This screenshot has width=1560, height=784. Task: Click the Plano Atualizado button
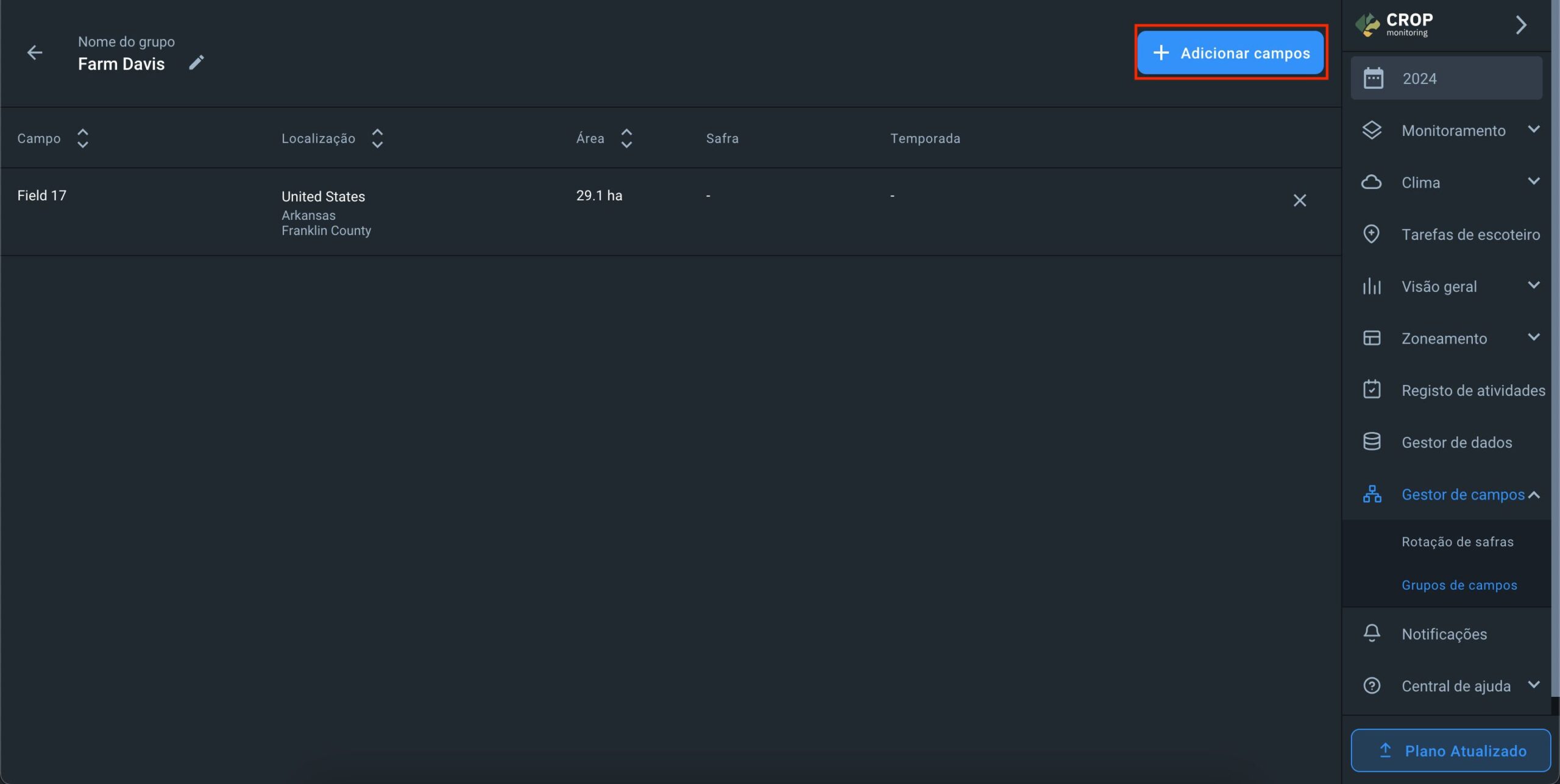click(x=1450, y=750)
